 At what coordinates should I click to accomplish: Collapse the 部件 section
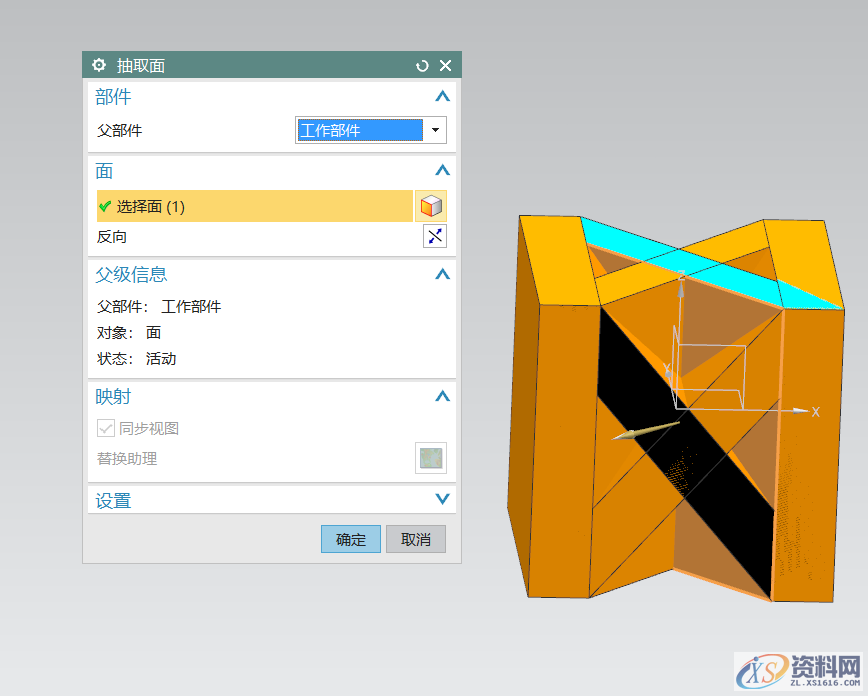pos(442,96)
